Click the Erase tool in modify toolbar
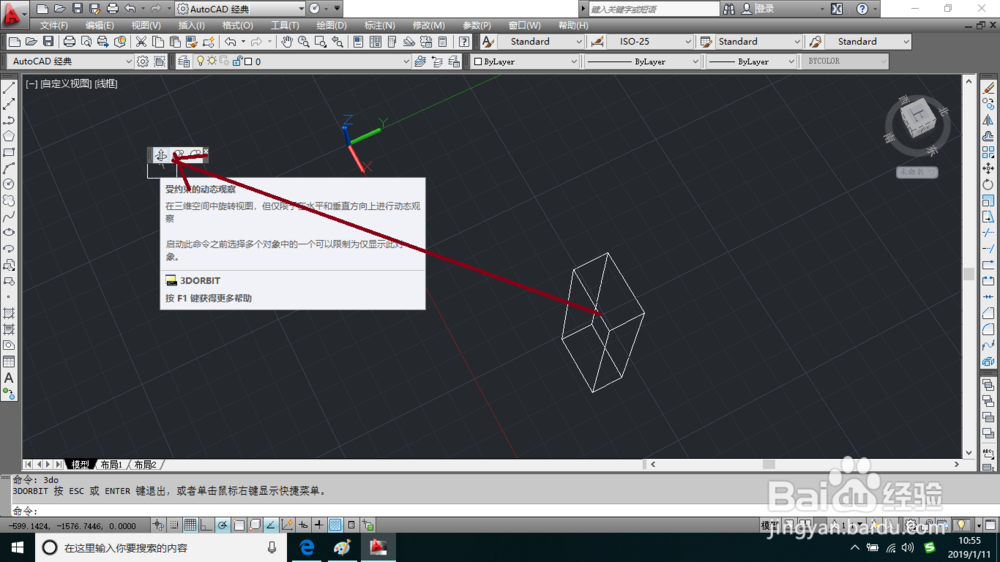 [988, 88]
